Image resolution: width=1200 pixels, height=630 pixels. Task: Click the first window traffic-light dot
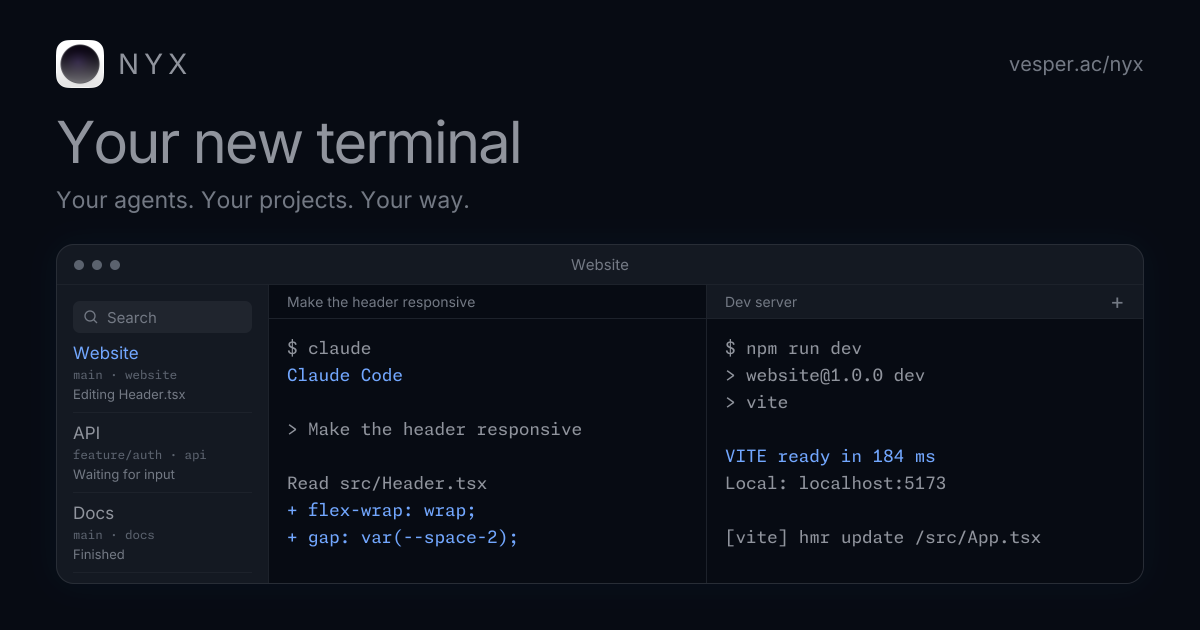[79, 265]
